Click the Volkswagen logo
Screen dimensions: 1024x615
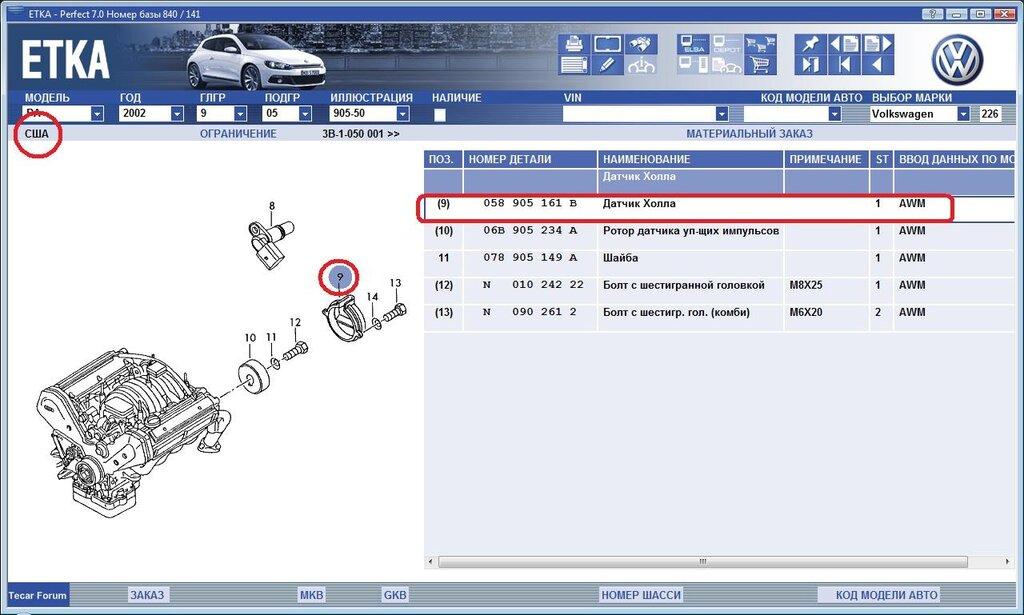coord(957,59)
